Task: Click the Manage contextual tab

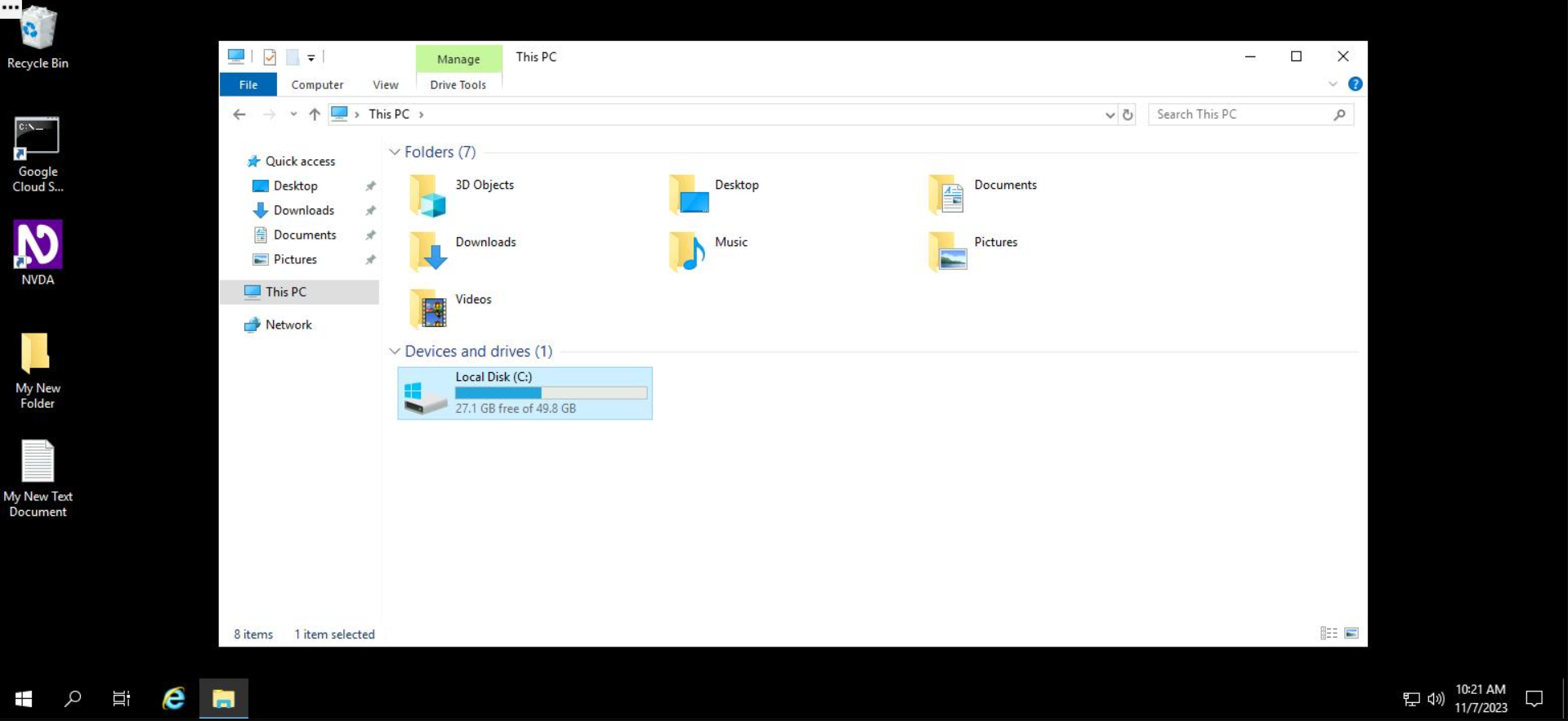Action: point(458,59)
